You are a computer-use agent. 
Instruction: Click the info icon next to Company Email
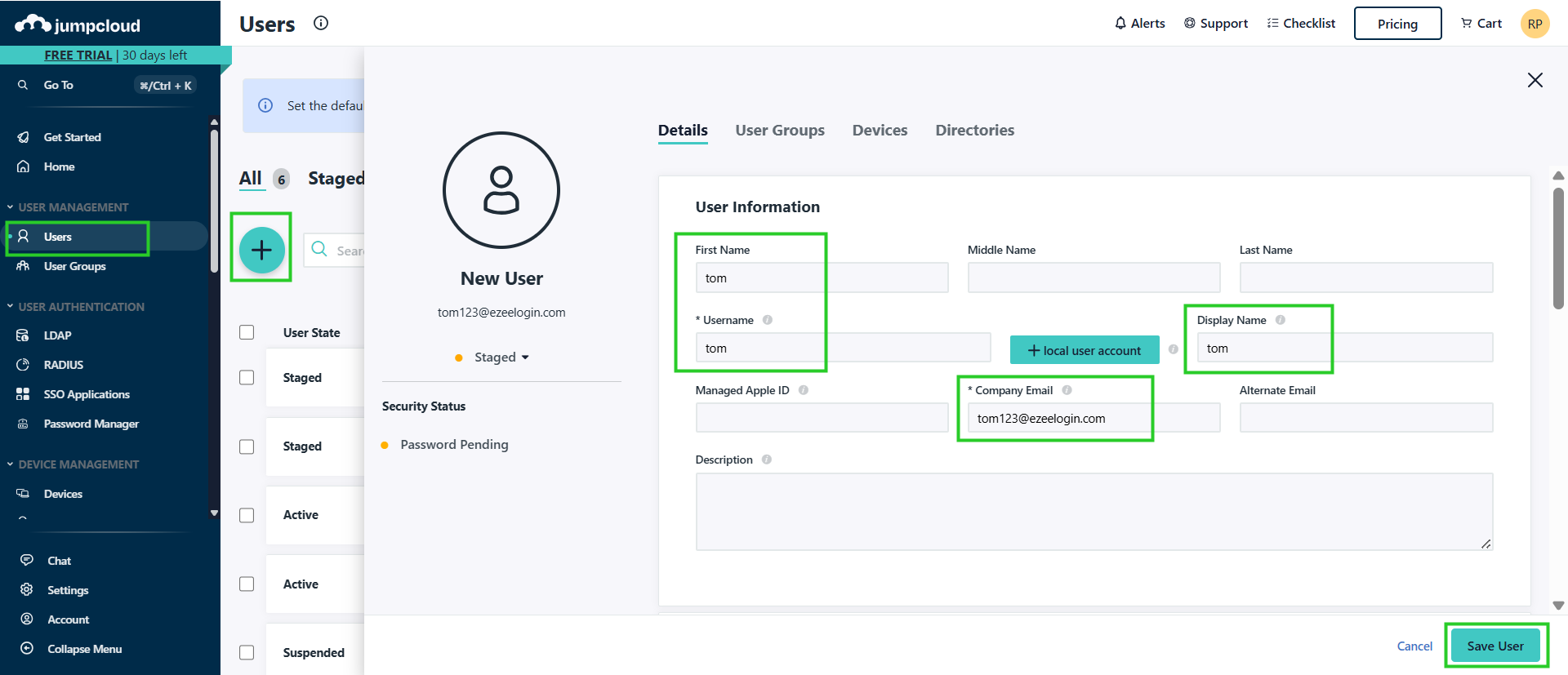pyautogui.click(x=1067, y=390)
